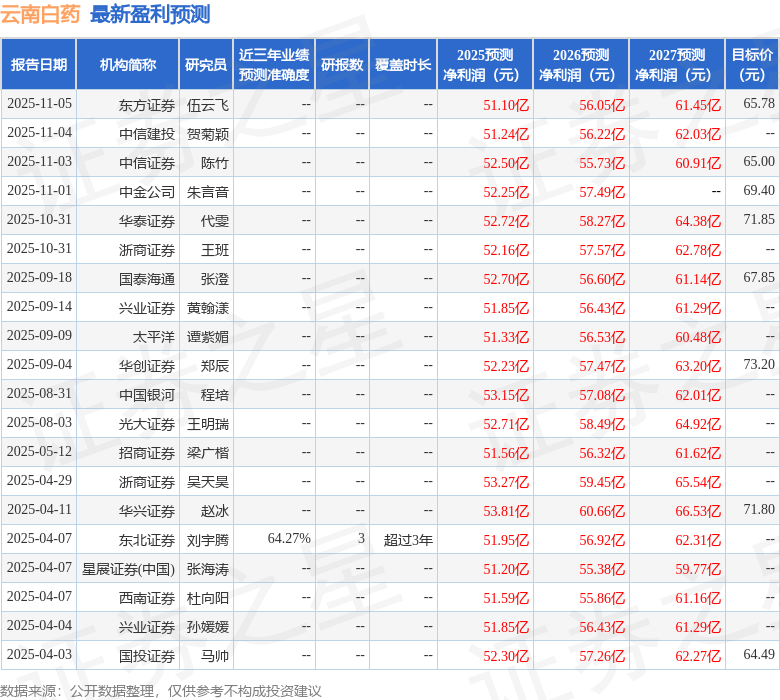
Task: Click researcher name 梁广楷
Action: [208, 453]
